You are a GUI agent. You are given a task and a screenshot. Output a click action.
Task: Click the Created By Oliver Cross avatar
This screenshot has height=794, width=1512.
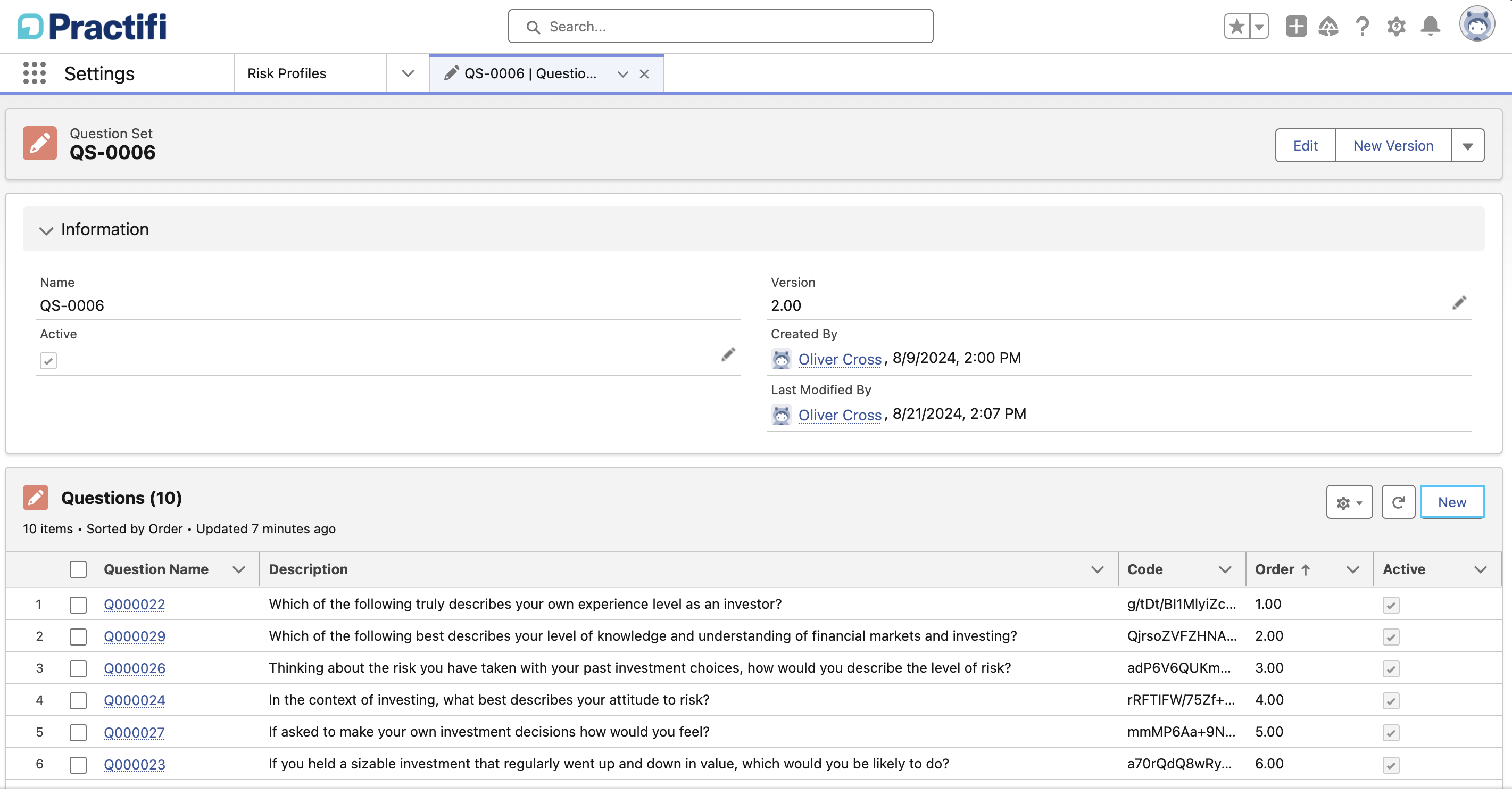click(781, 359)
